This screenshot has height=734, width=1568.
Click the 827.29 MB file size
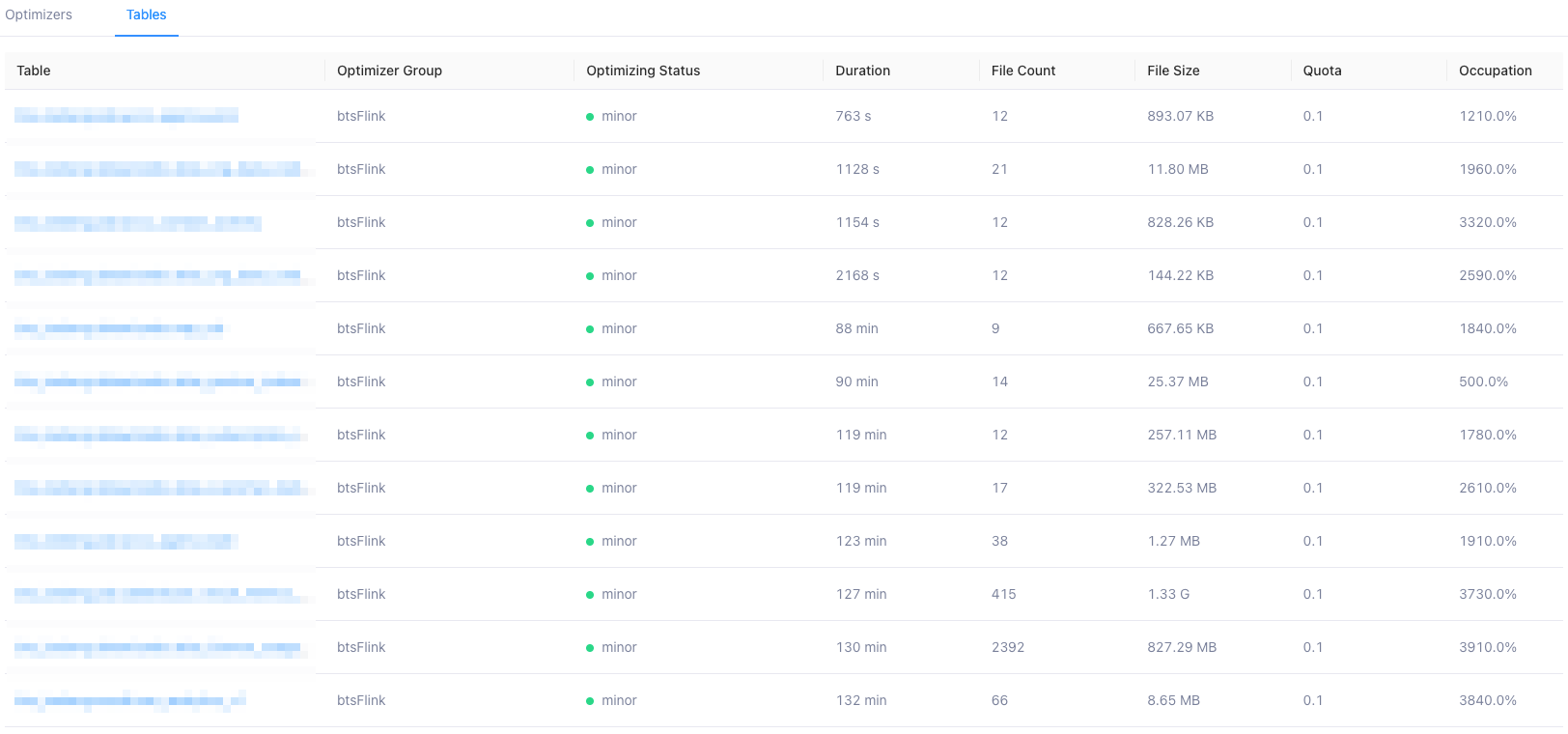click(1182, 647)
